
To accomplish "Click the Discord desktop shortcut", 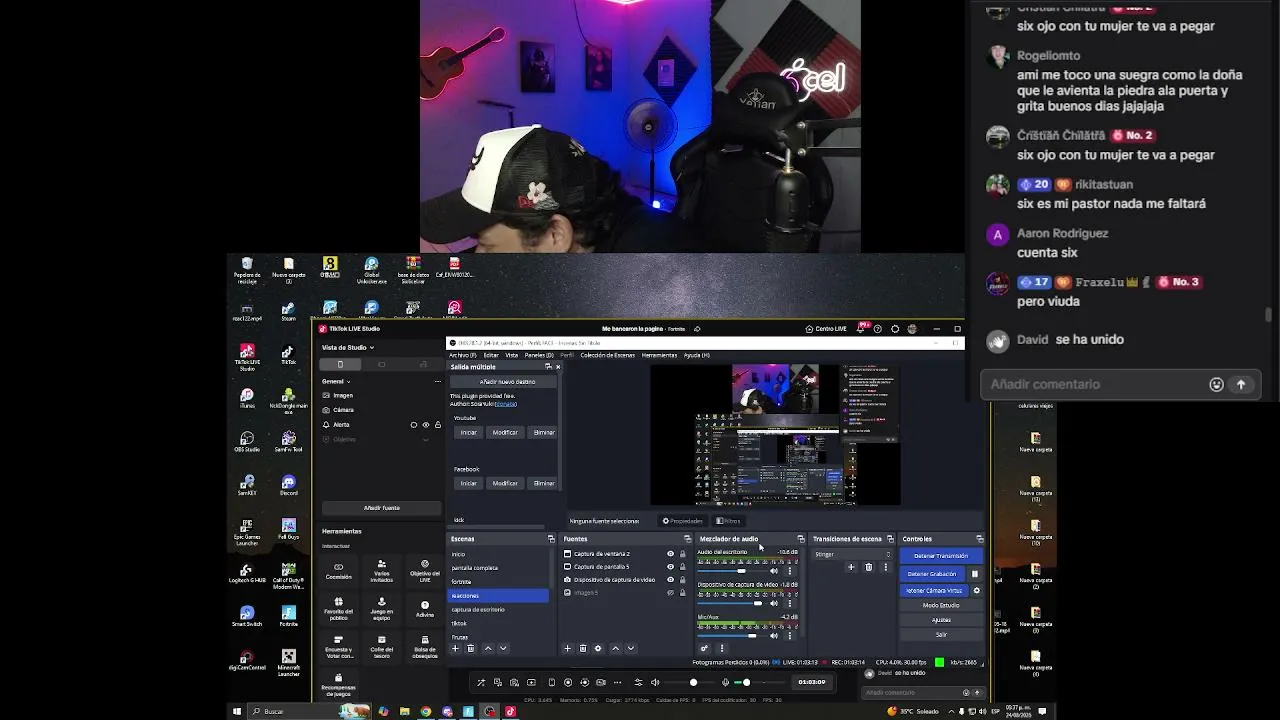I will pos(289,485).
